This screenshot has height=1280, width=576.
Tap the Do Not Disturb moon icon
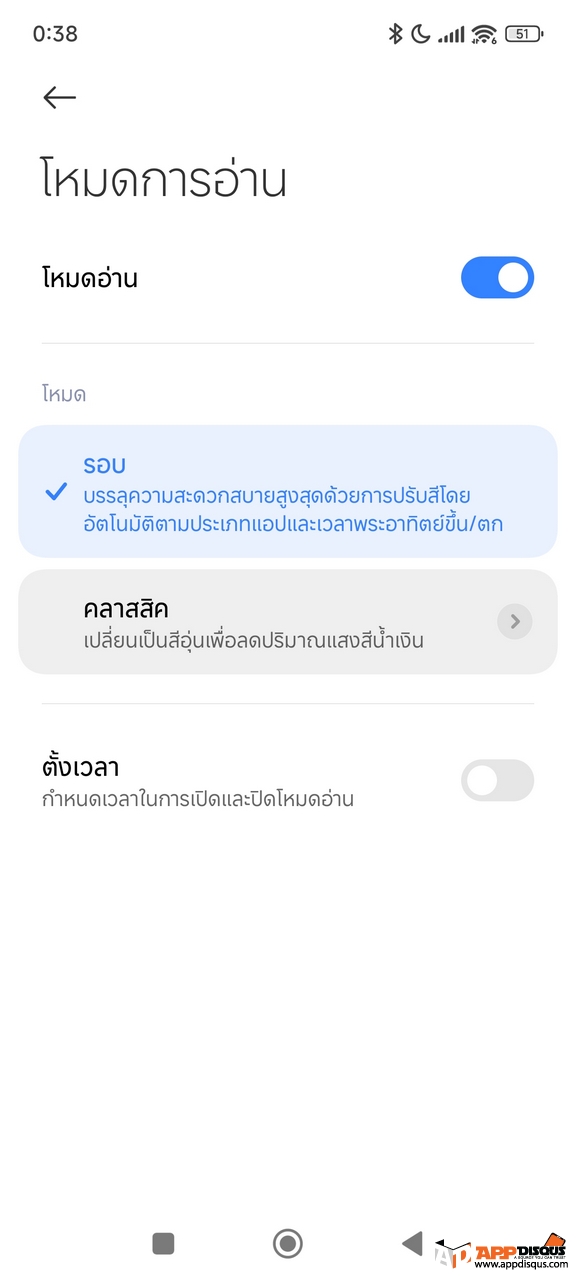421,34
